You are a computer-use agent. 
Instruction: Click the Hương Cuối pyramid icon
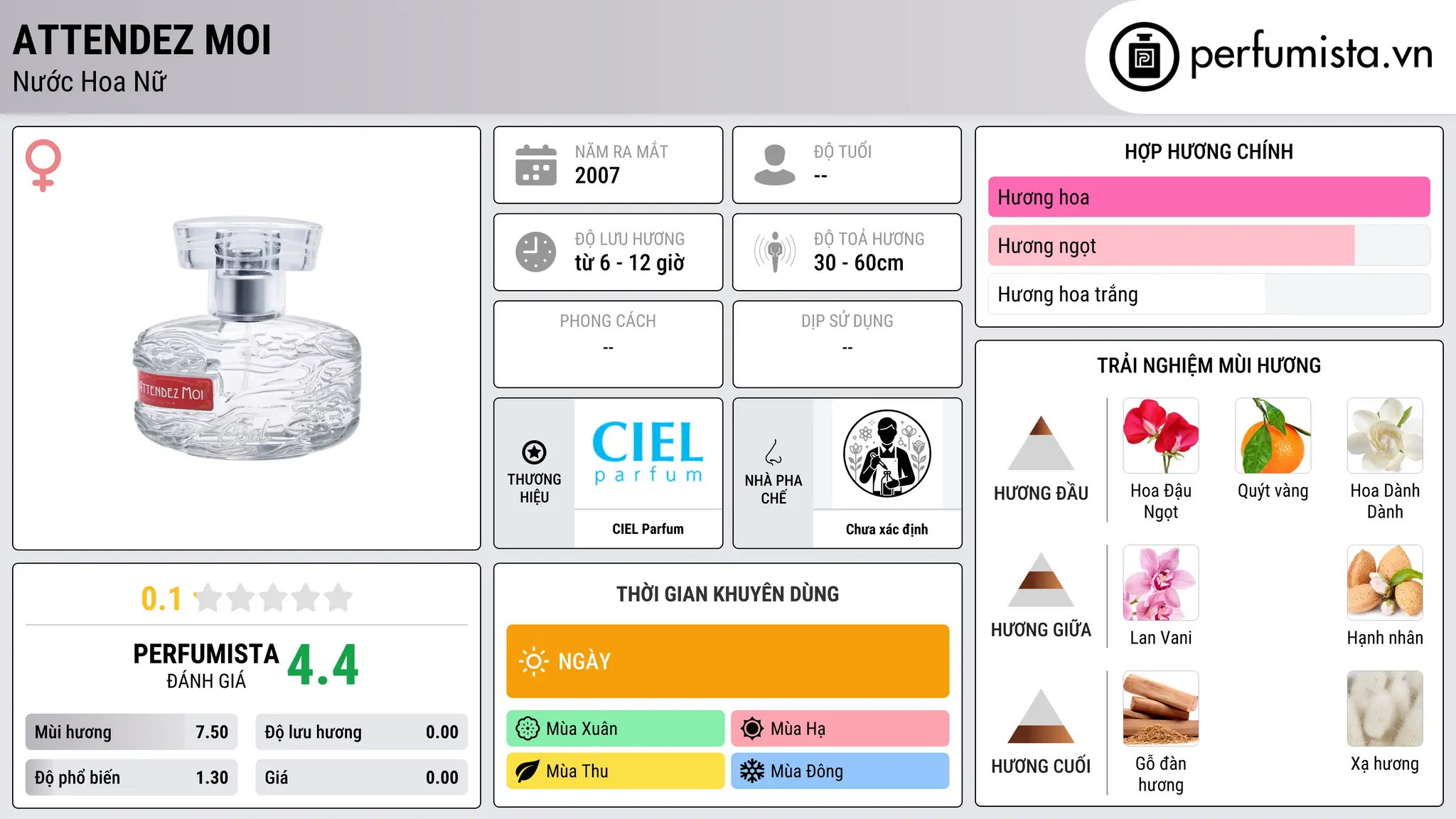click(x=1041, y=716)
